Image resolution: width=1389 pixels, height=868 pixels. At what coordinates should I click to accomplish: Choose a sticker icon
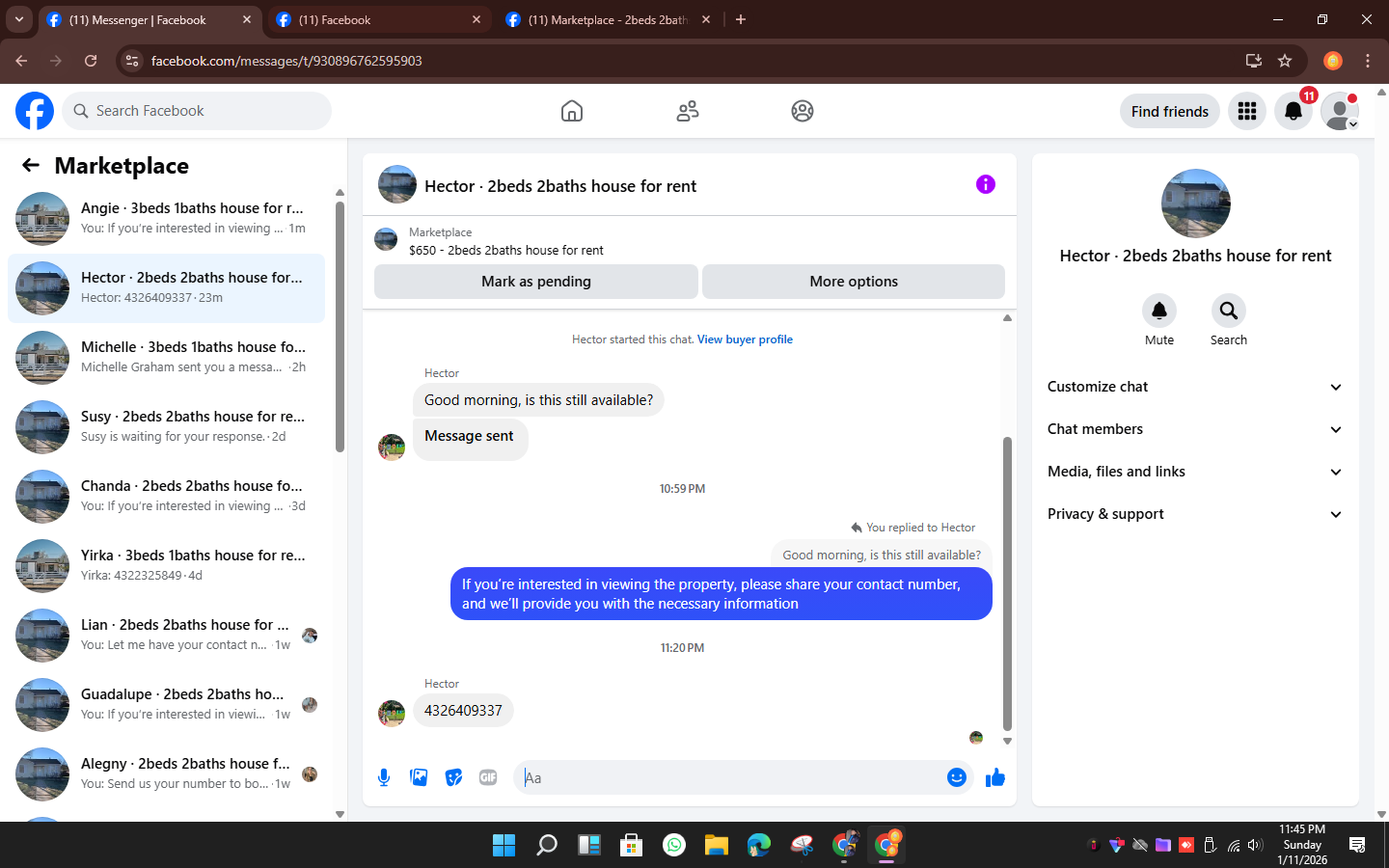pyautogui.click(x=453, y=777)
